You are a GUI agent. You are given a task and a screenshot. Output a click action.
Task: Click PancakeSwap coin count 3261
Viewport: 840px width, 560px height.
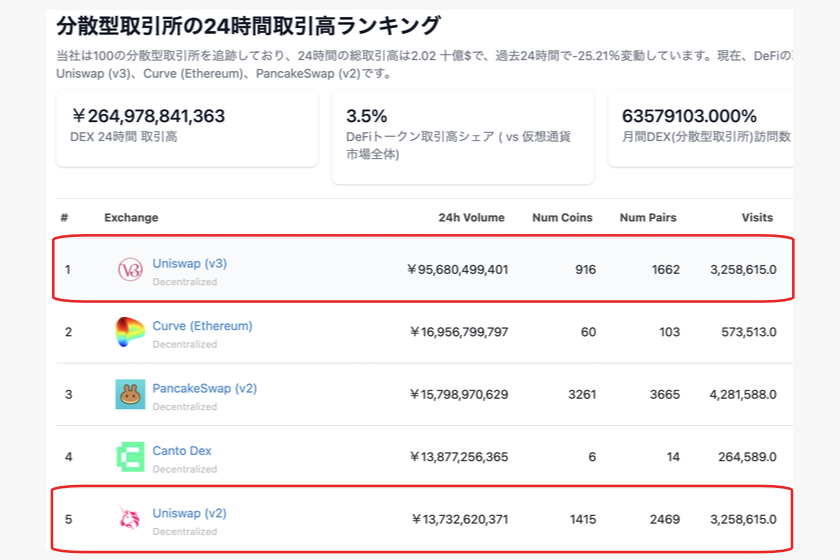582,394
